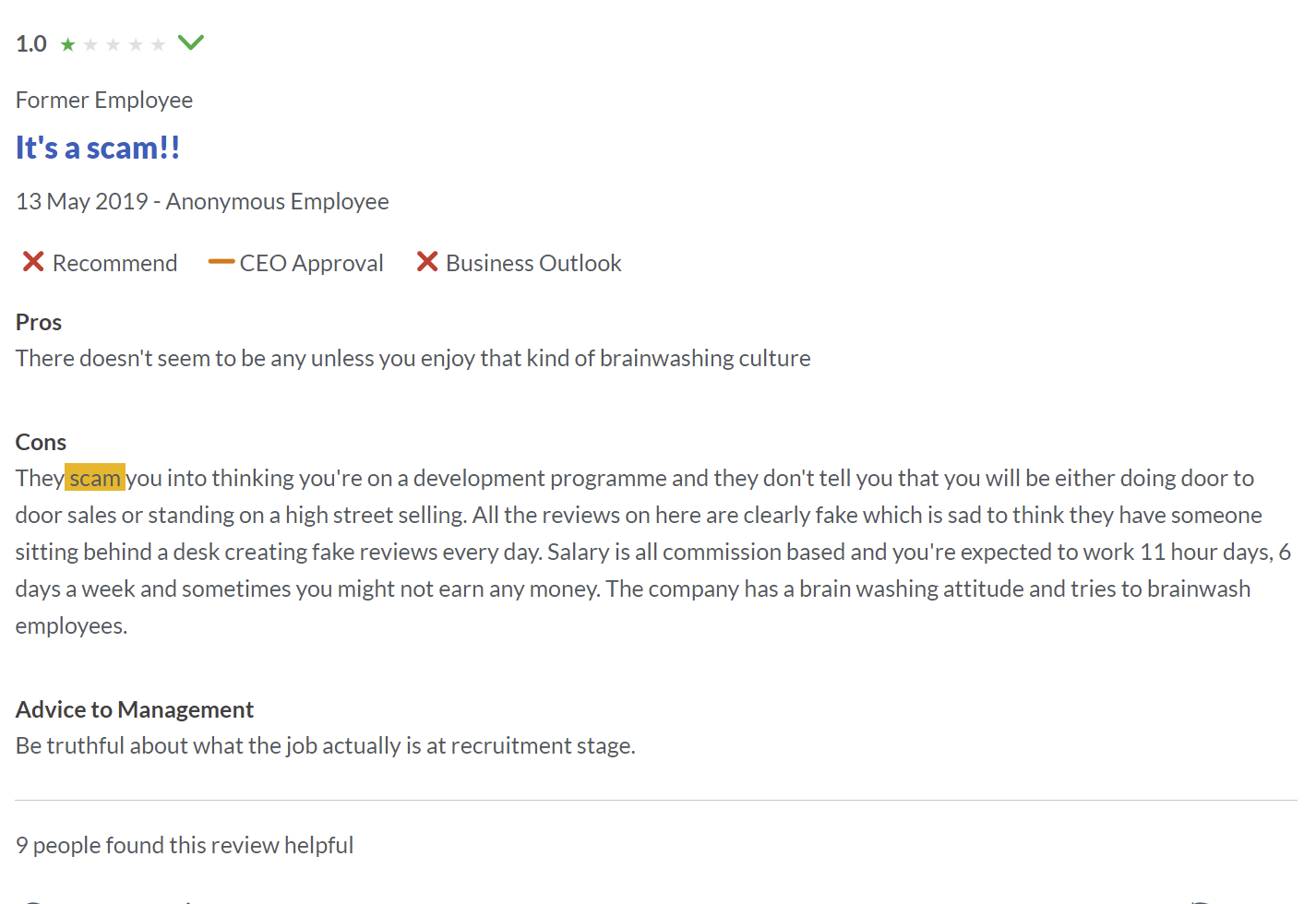The image size is (1316, 904).
Task: Click the orange dash beside CEO Approval
Action: (221, 262)
